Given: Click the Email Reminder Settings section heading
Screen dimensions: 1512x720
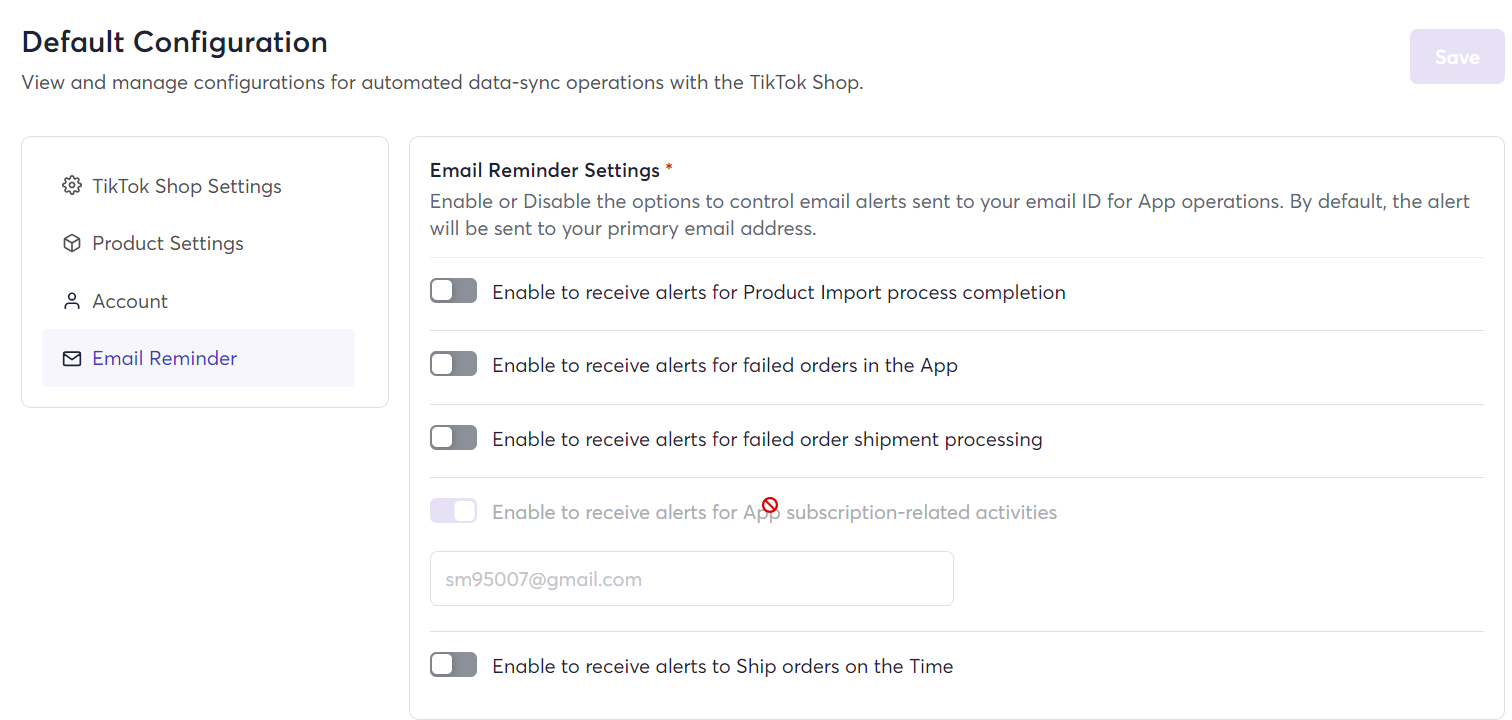Looking at the screenshot, I should 545,170.
